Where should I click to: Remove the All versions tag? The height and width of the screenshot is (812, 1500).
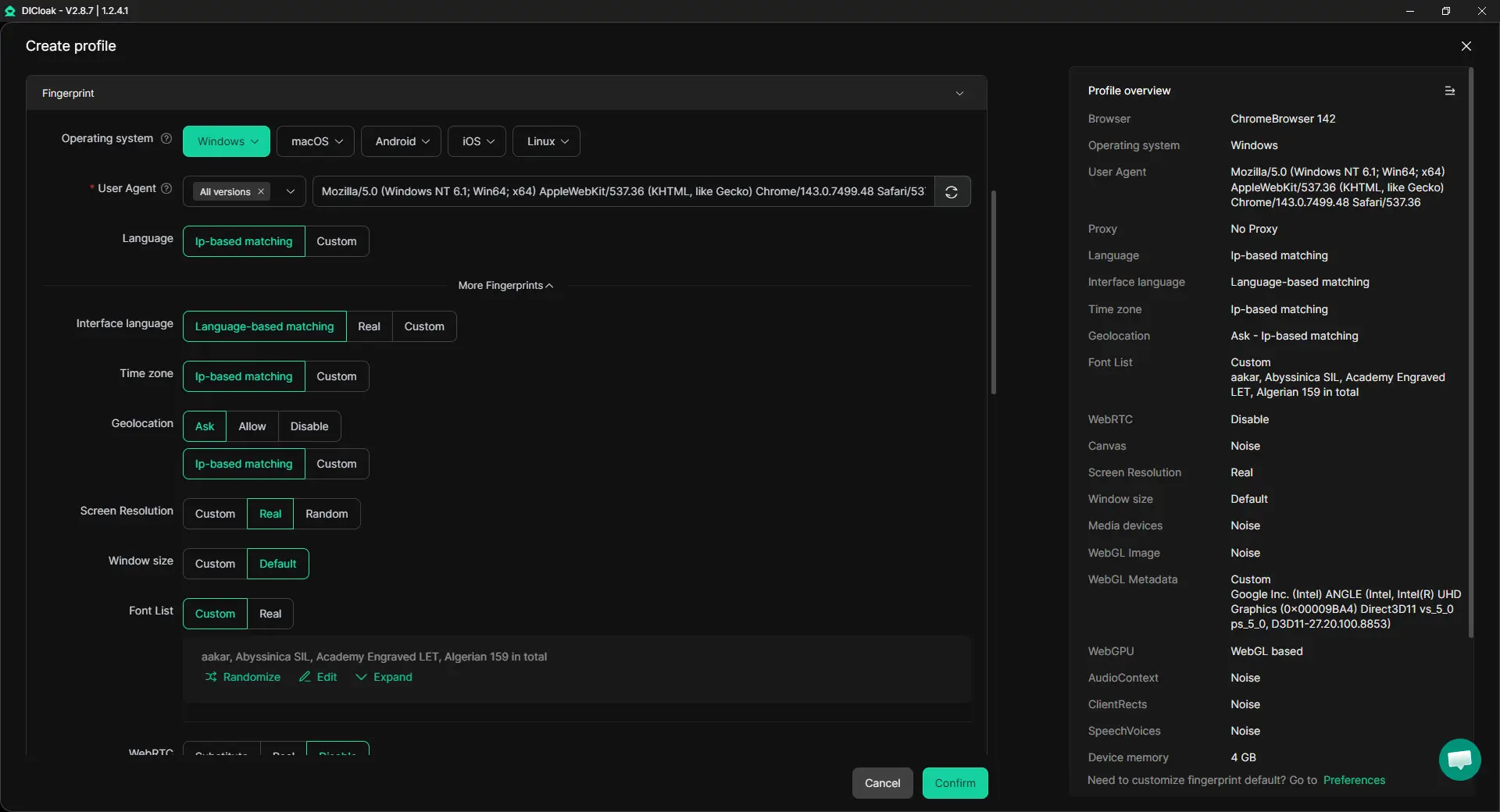pos(261,192)
